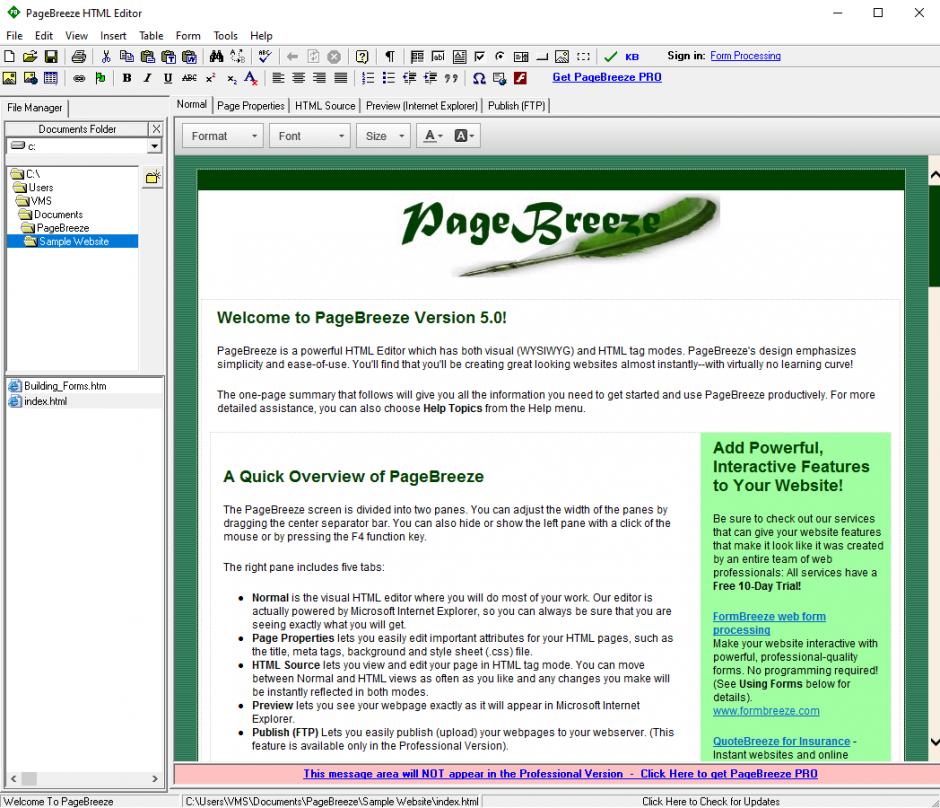Print the page using printer icon

coord(79,56)
